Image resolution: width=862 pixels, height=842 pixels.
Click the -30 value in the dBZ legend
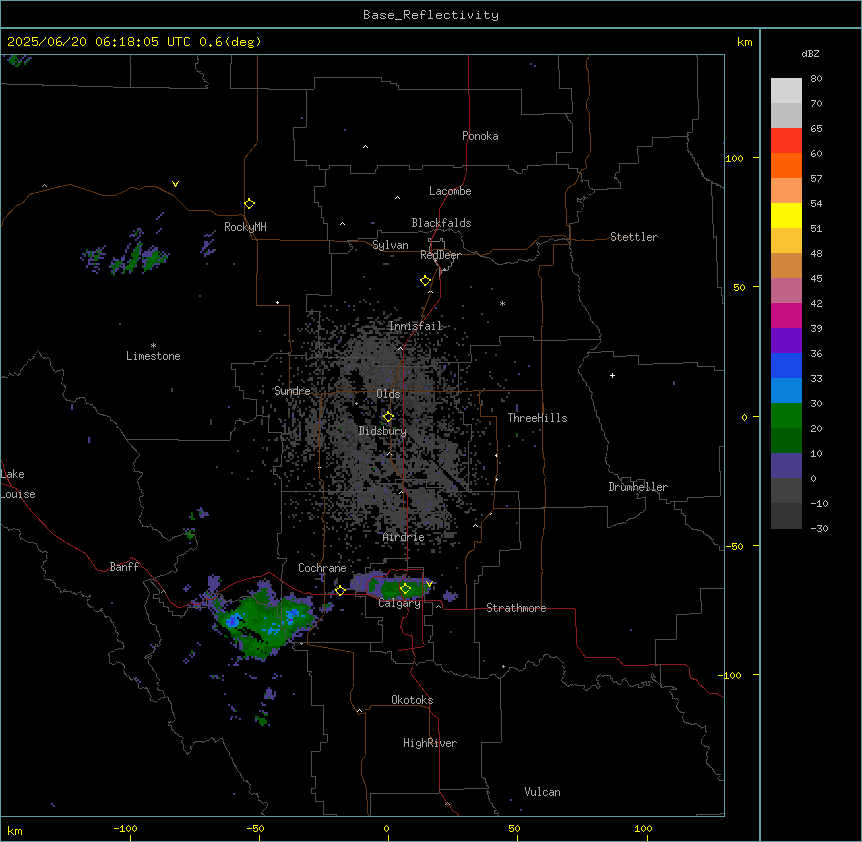point(819,528)
